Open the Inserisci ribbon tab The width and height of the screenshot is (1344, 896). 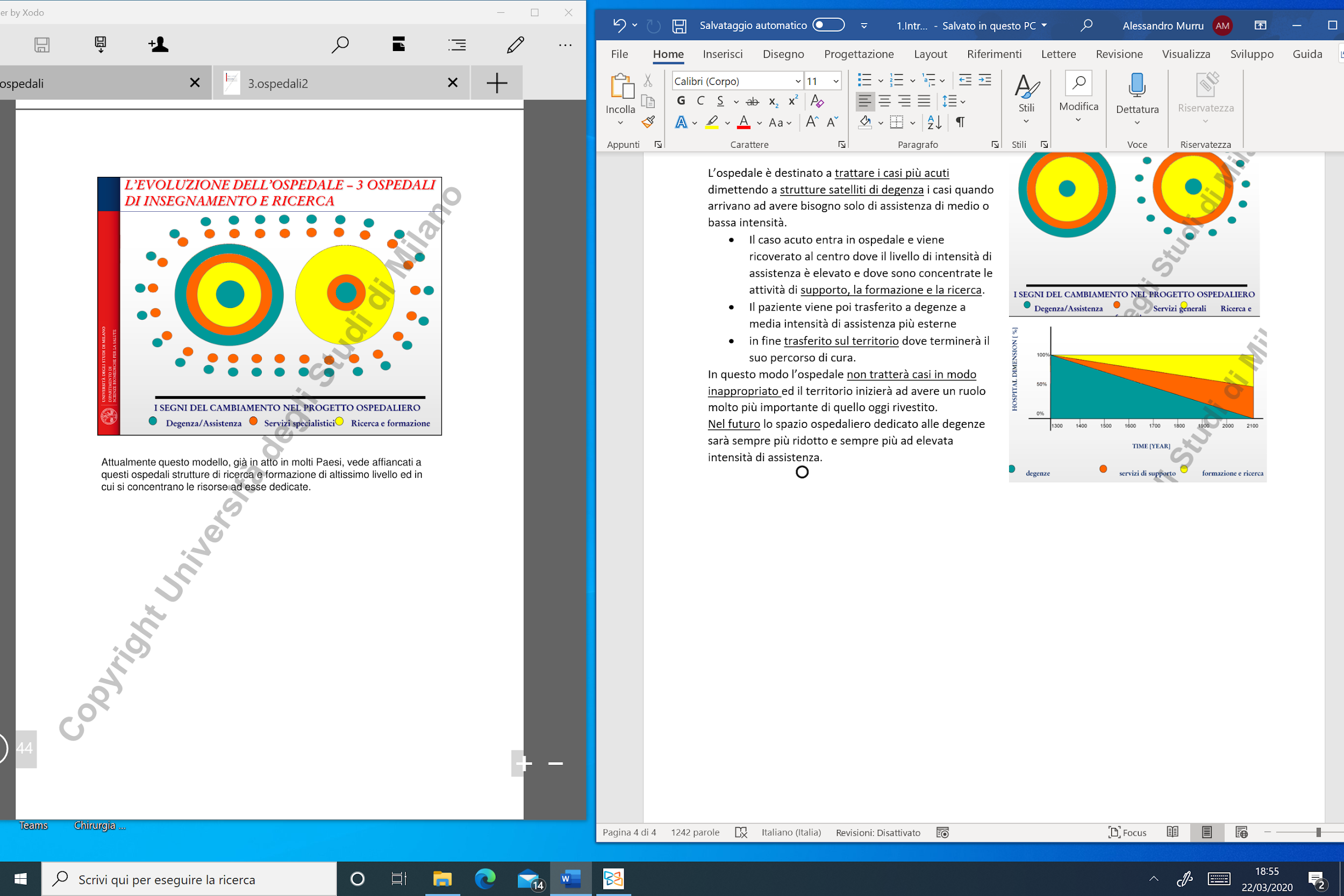(x=723, y=54)
